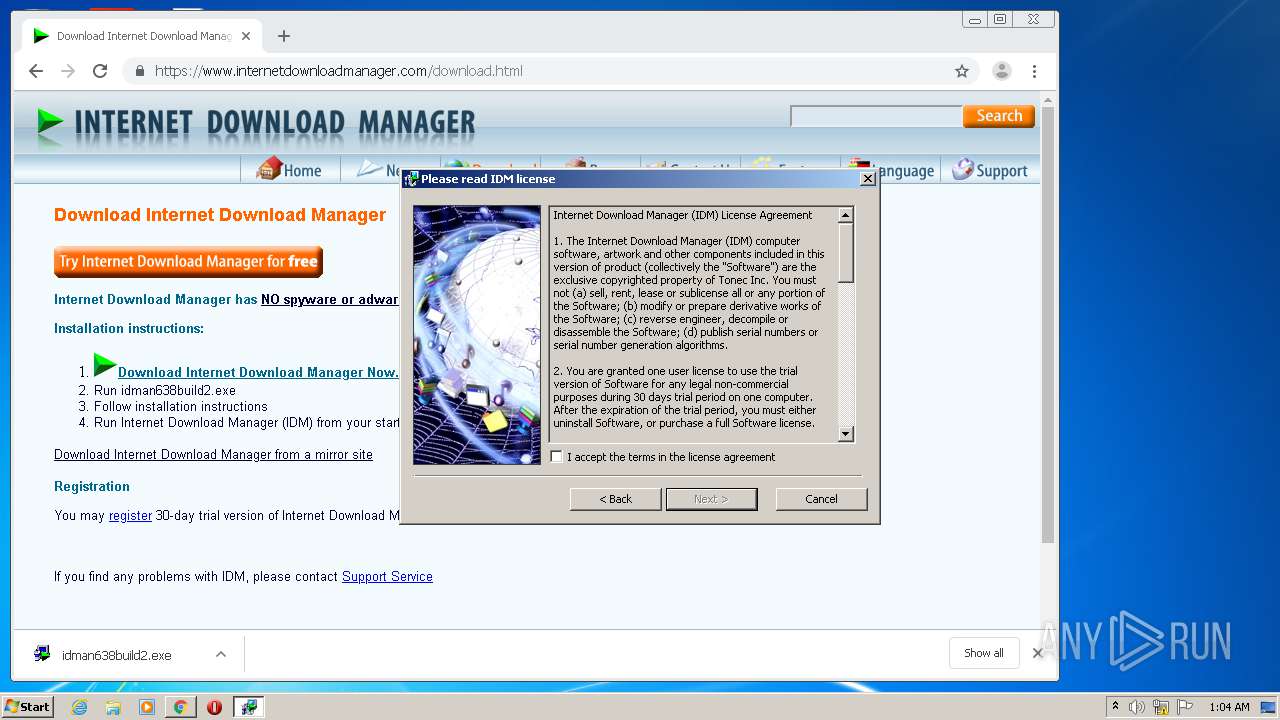Click the News paper-plane icon

[370, 169]
